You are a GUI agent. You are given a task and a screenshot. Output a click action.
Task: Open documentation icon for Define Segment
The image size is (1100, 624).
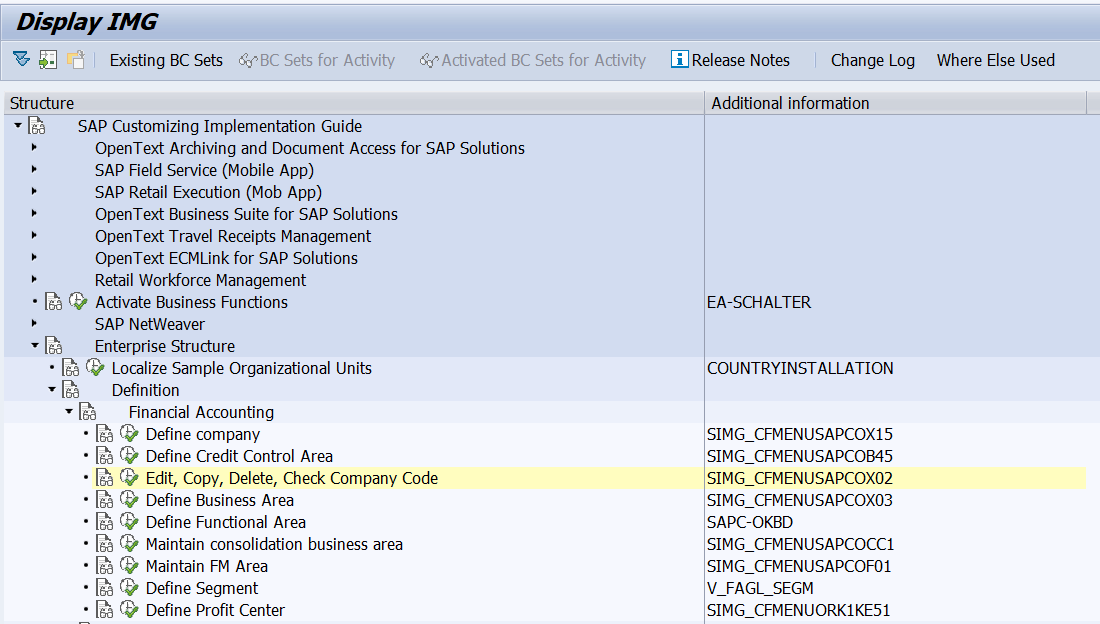pos(105,588)
